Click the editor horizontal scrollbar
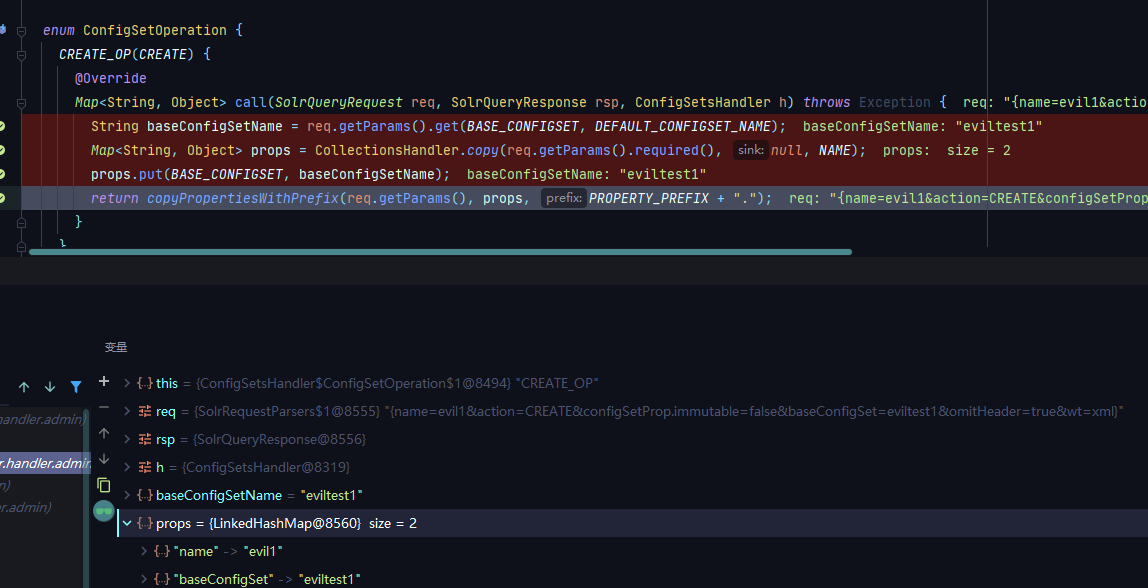1148x588 pixels. (x=440, y=252)
